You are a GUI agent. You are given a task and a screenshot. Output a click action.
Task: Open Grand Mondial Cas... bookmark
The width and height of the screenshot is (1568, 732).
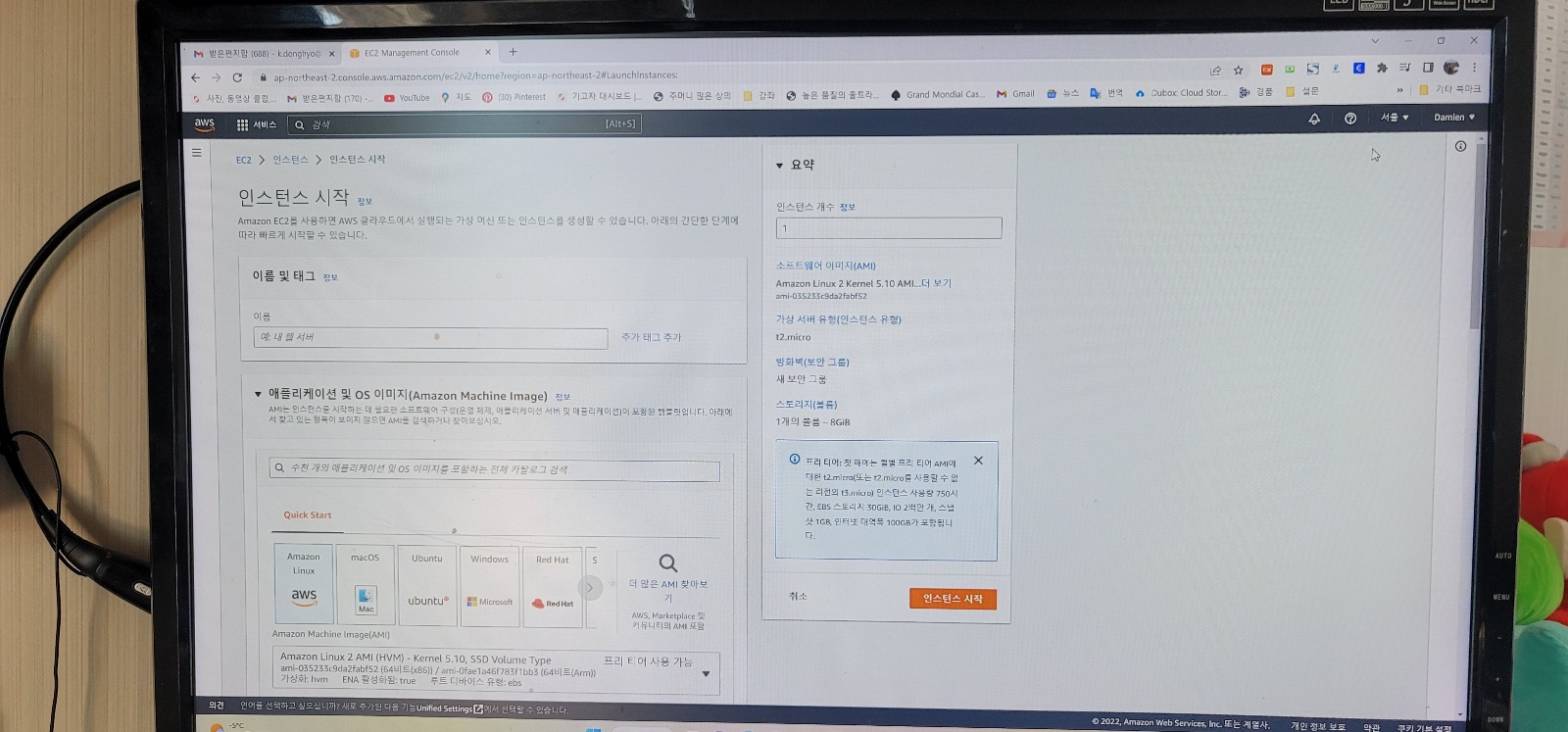(x=937, y=95)
